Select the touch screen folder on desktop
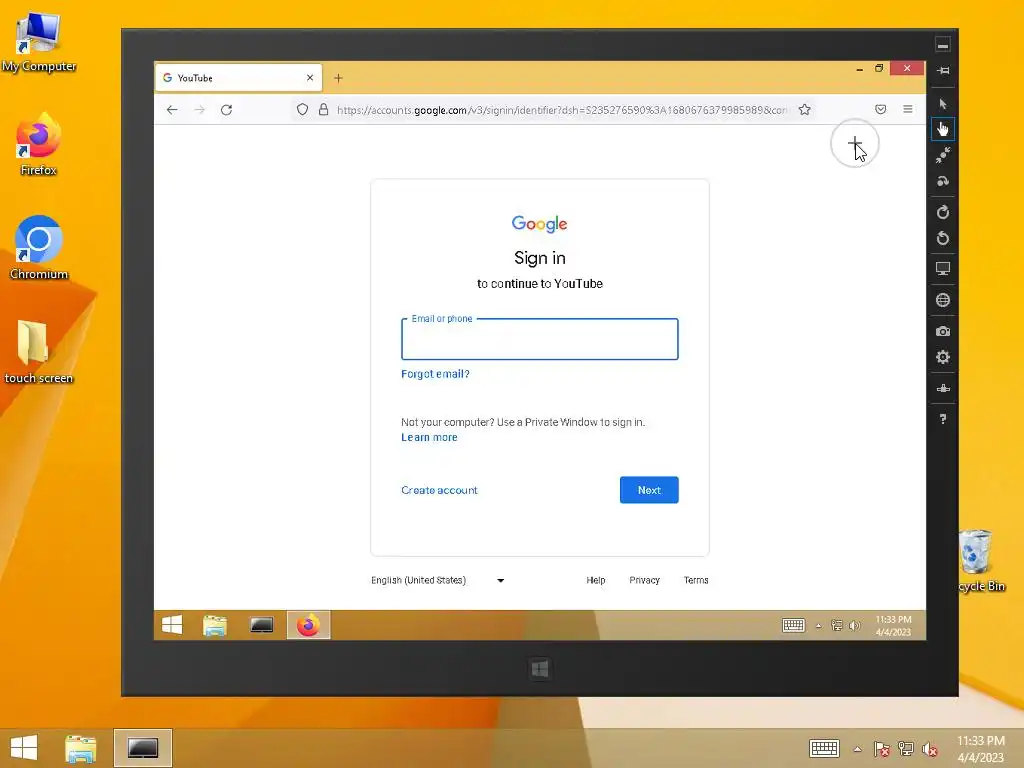Image resolution: width=1024 pixels, height=768 pixels. coord(39,352)
